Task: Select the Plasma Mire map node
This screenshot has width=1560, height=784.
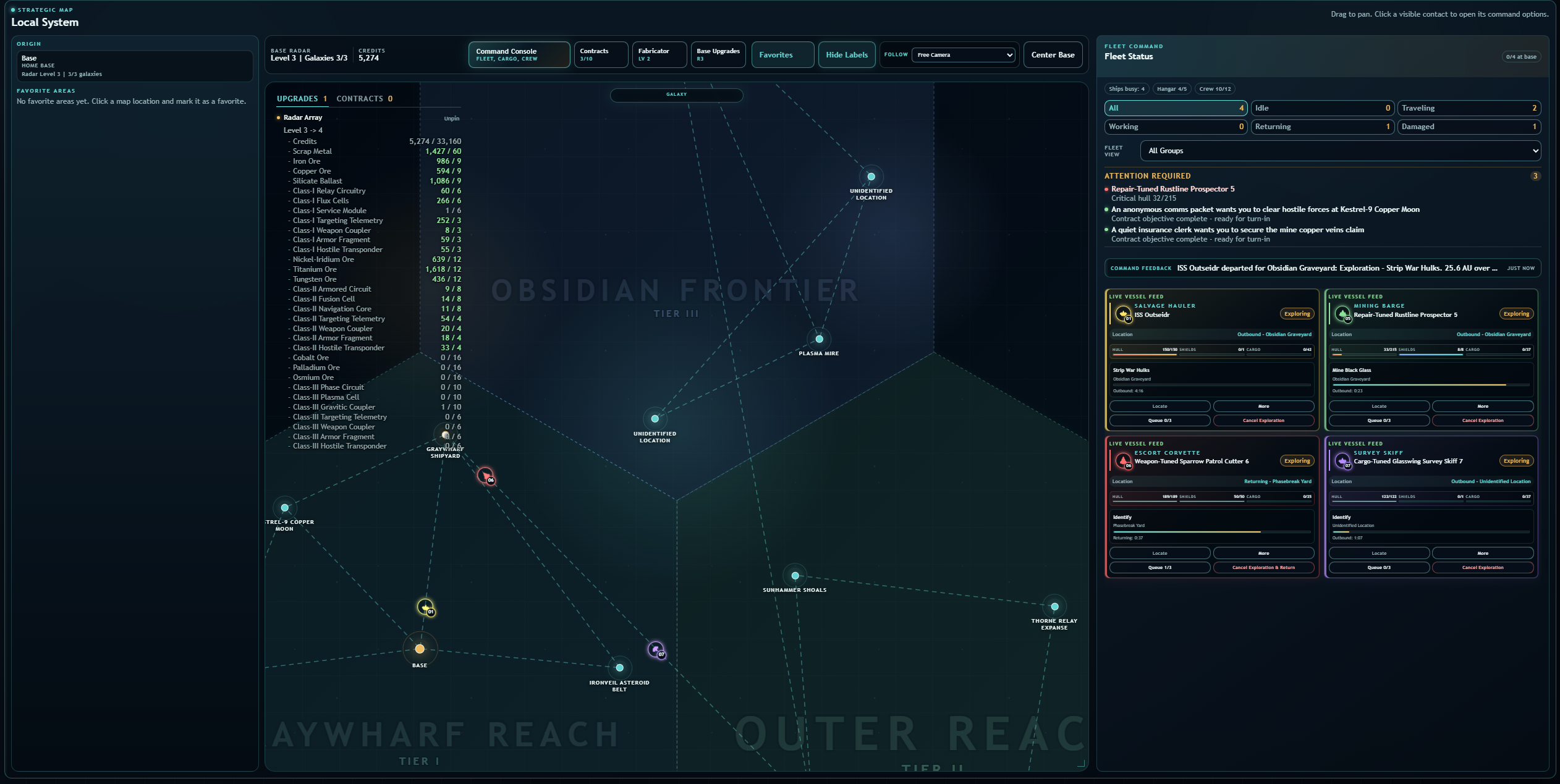Action: pos(819,339)
